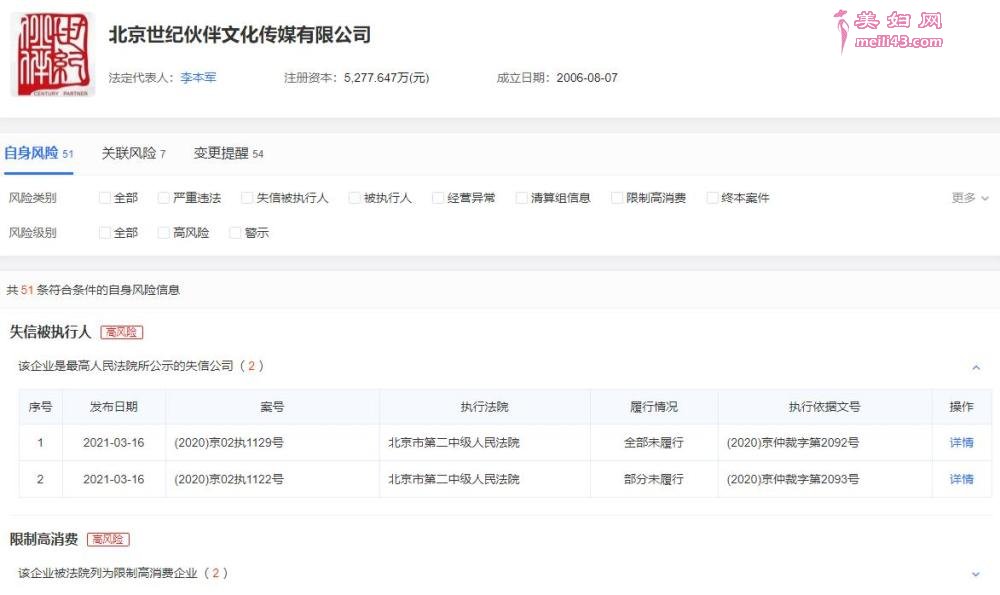Switch to 自身风险 tab
This screenshot has height=595, width=1000.
tap(38, 153)
